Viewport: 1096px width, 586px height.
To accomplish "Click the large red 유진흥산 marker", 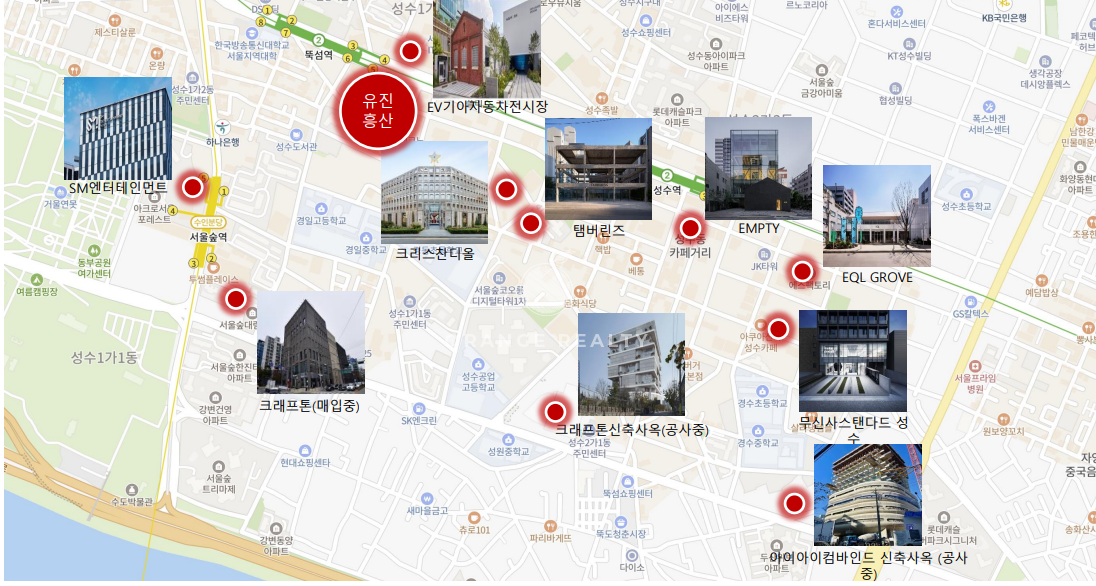I will pos(378,111).
